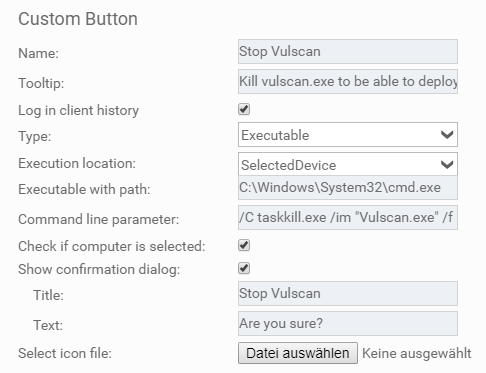The image size is (486, 373).
Task: Click the Show confirmation dialog label
Action: pyautogui.click(x=99, y=269)
